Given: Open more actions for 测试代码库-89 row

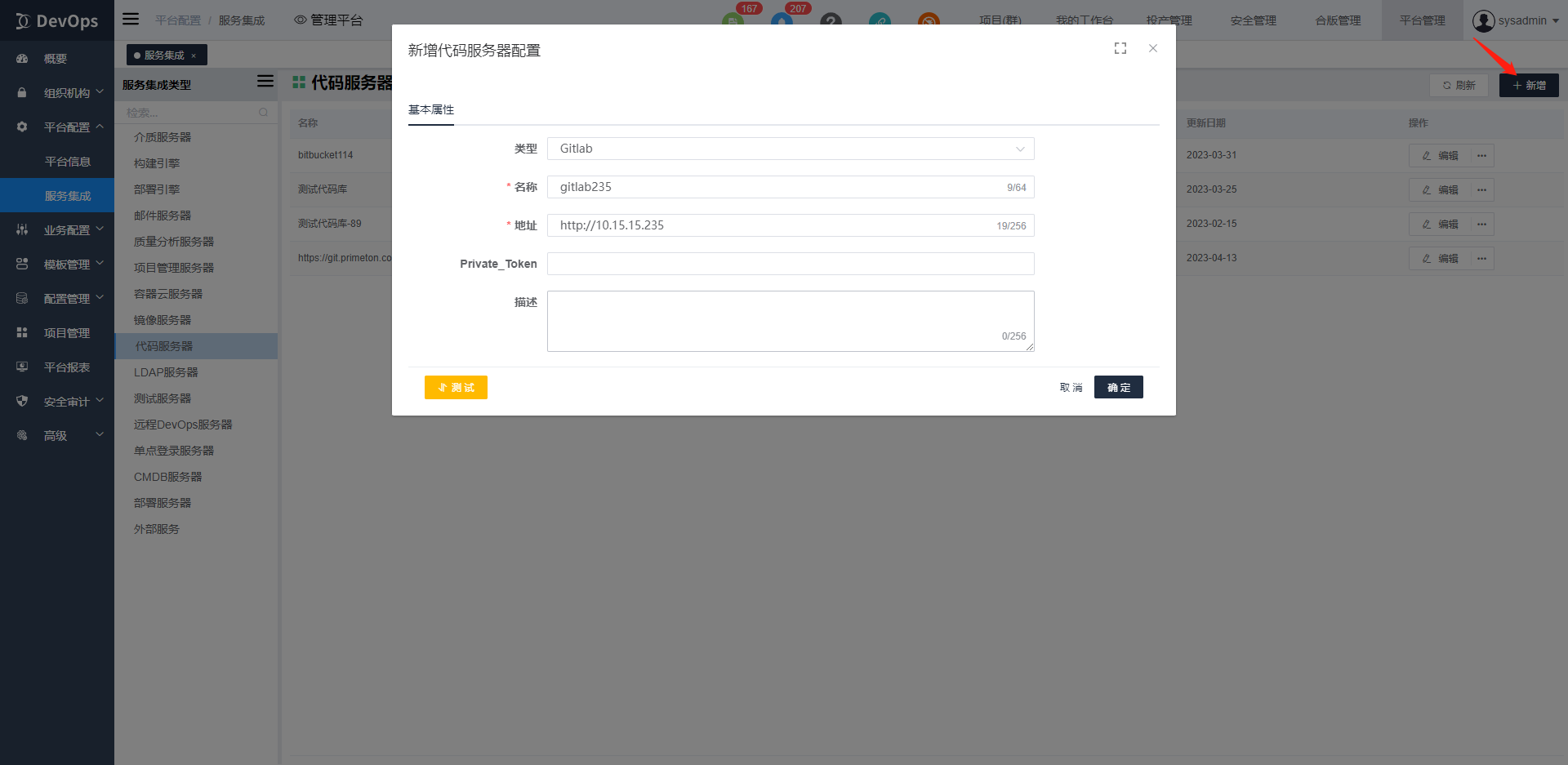Looking at the screenshot, I should 1482,225.
